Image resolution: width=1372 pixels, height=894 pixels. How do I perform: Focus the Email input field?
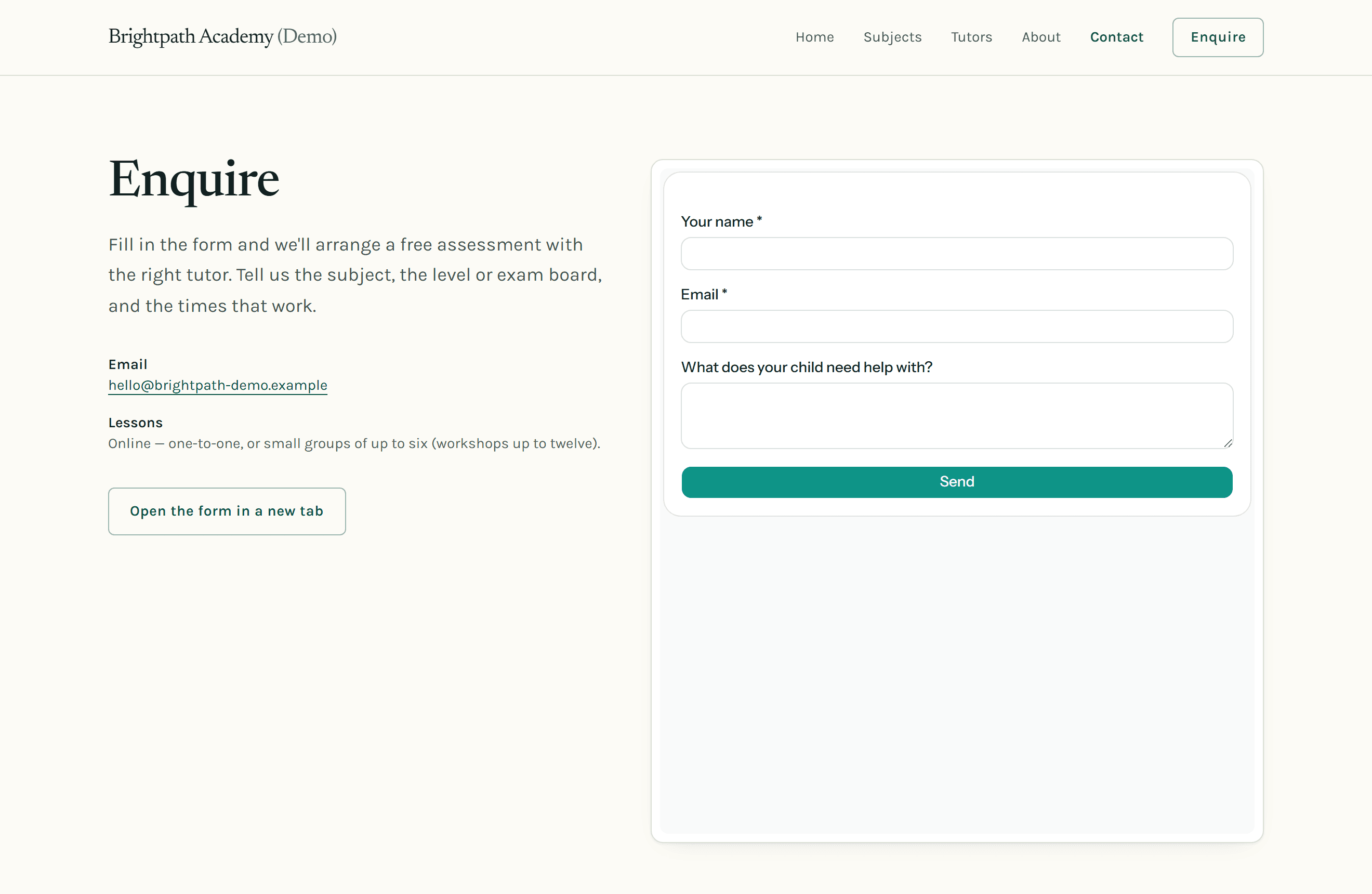[x=957, y=326]
